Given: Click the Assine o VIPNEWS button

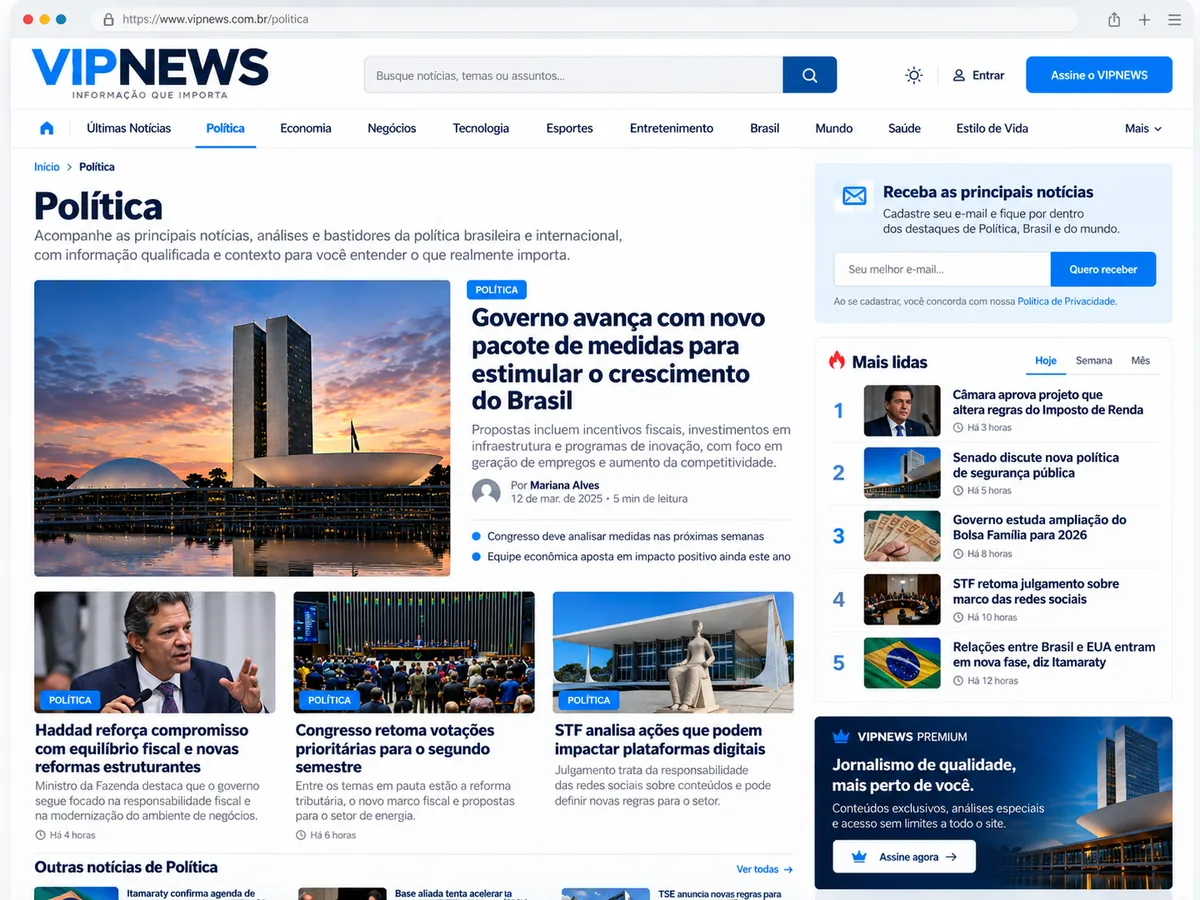Looking at the screenshot, I should [1099, 75].
